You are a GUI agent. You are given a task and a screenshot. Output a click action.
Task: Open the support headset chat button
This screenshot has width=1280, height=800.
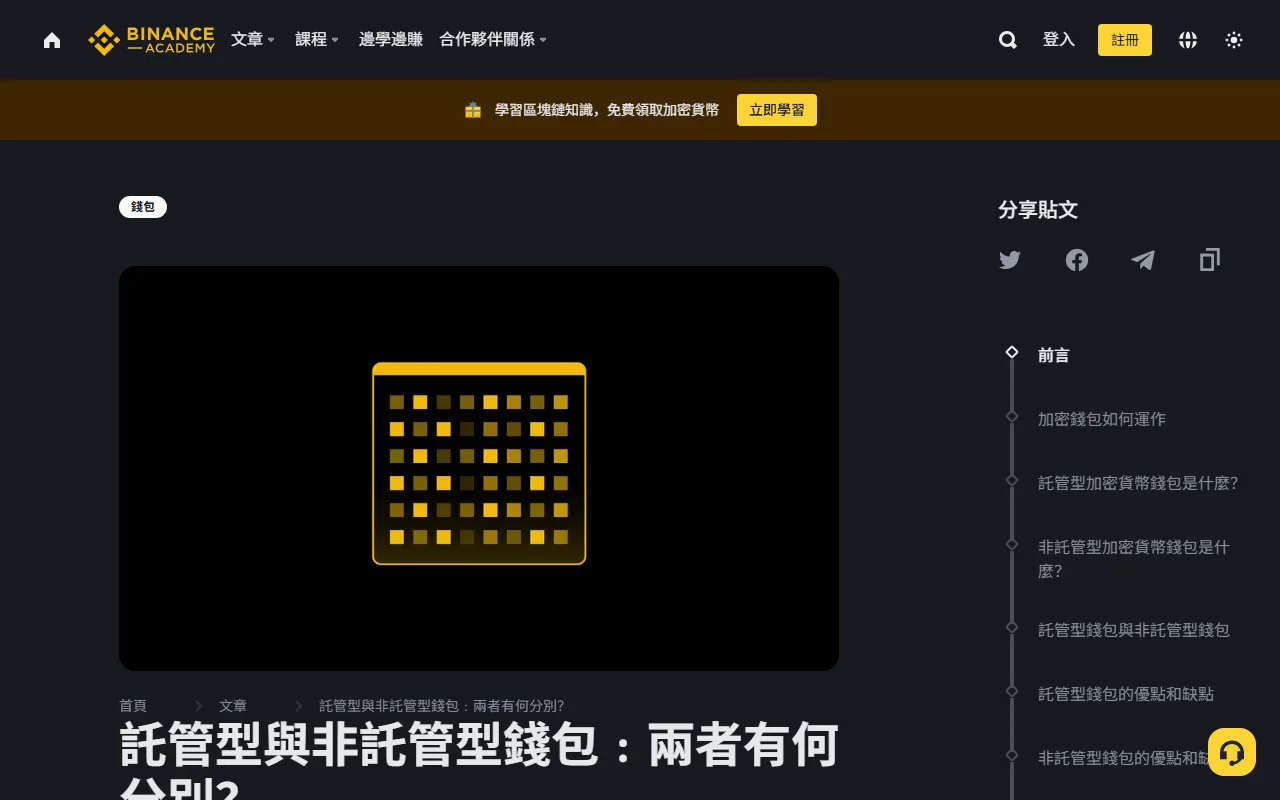pos(1232,752)
